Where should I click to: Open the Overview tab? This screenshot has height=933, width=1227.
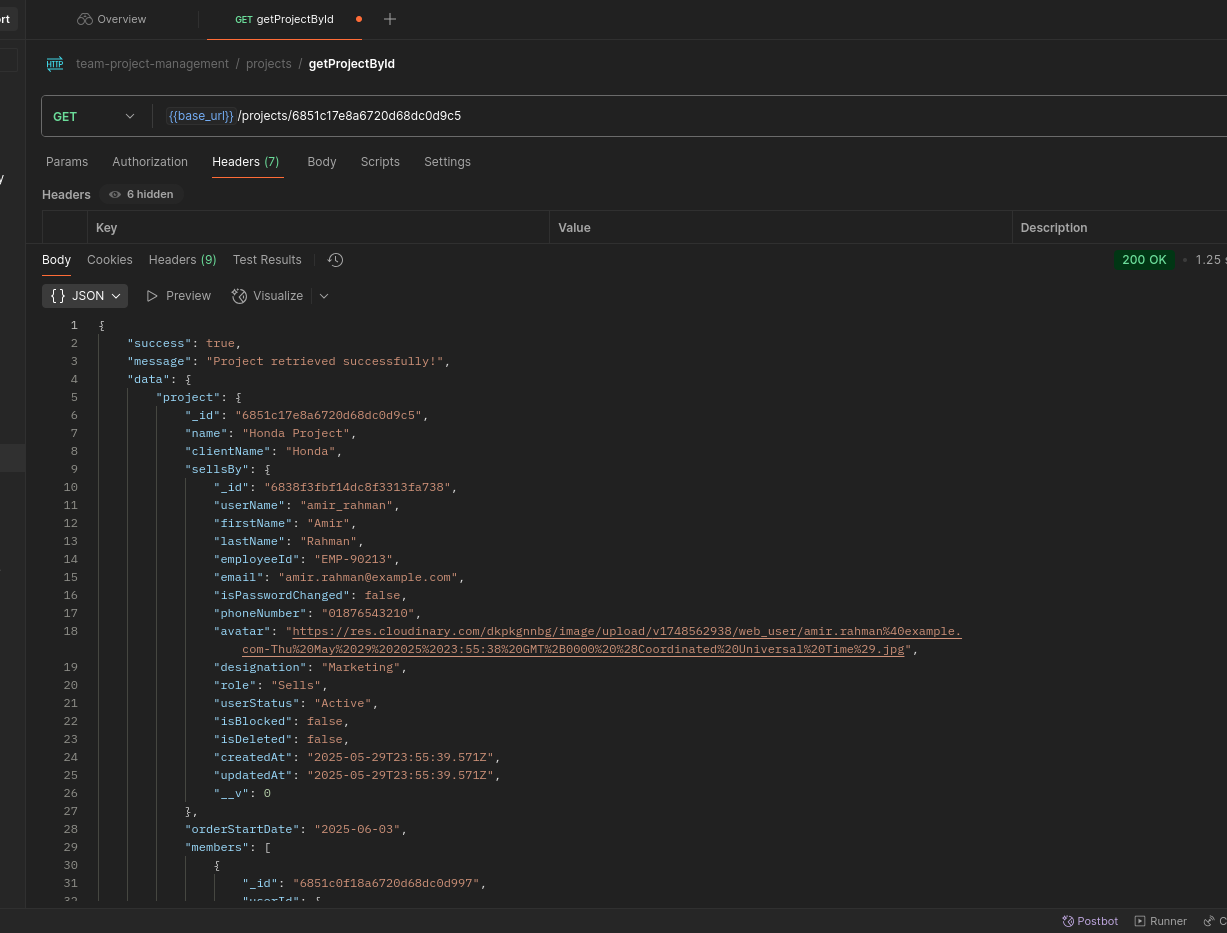[x=111, y=19]
